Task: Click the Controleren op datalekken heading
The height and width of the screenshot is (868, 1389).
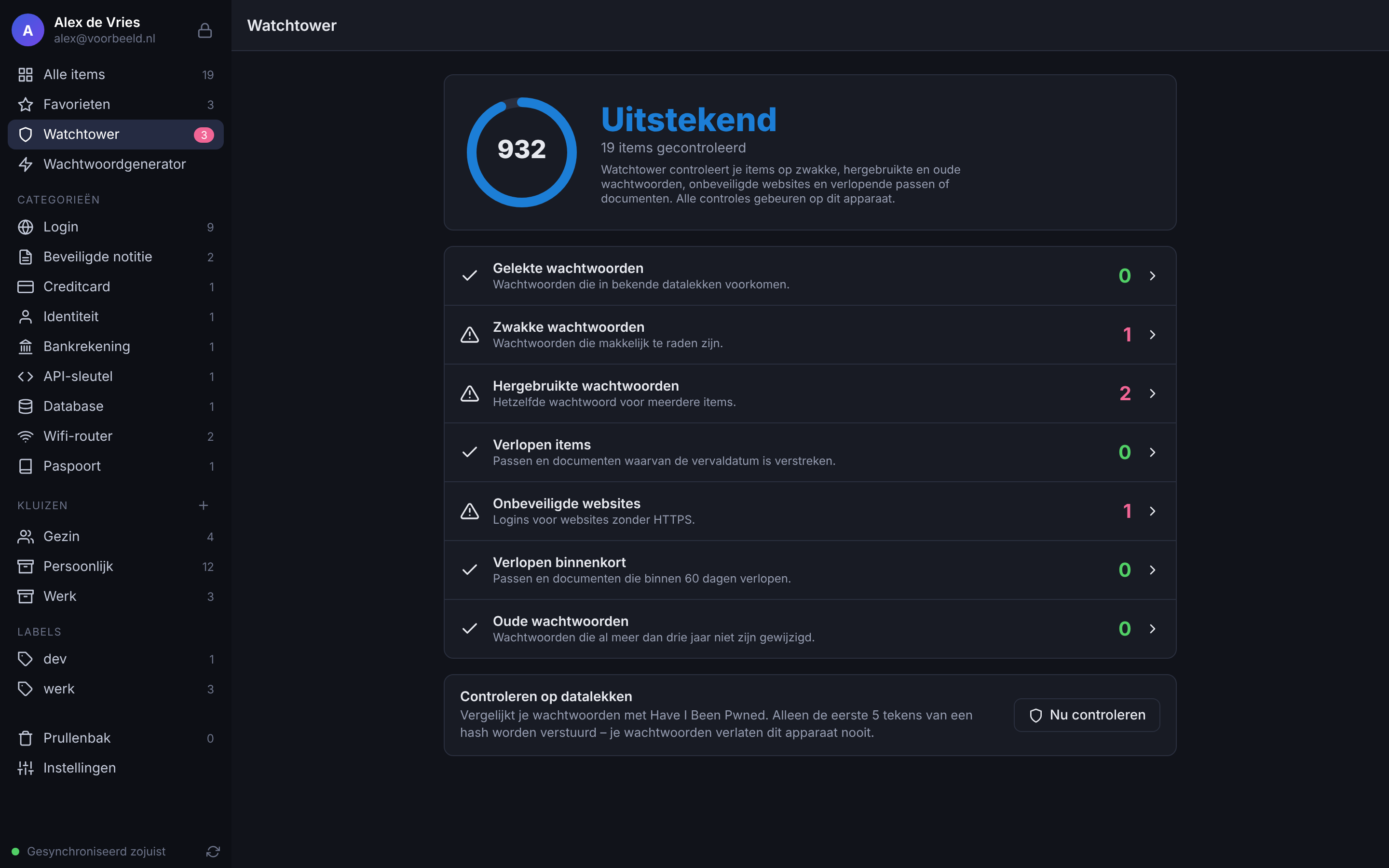Action: point(546,696)
